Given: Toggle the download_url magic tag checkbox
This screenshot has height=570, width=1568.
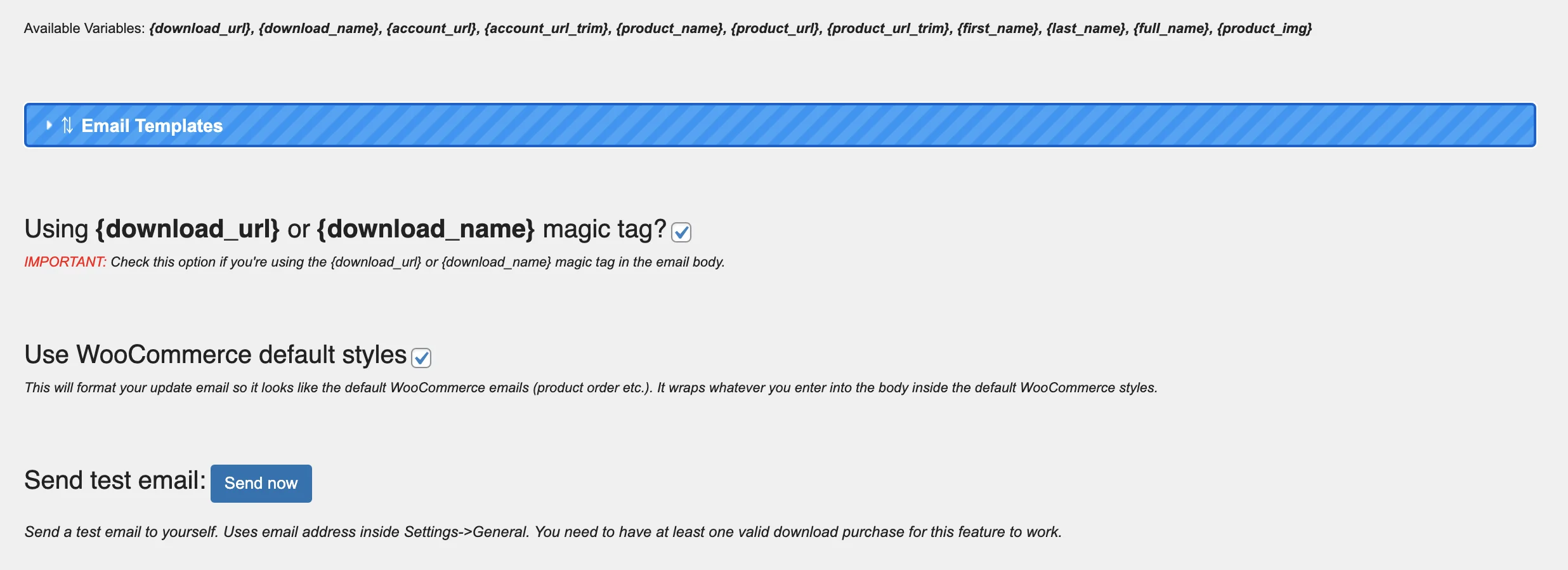Looking at the screenshot, I should coord(681,232).
